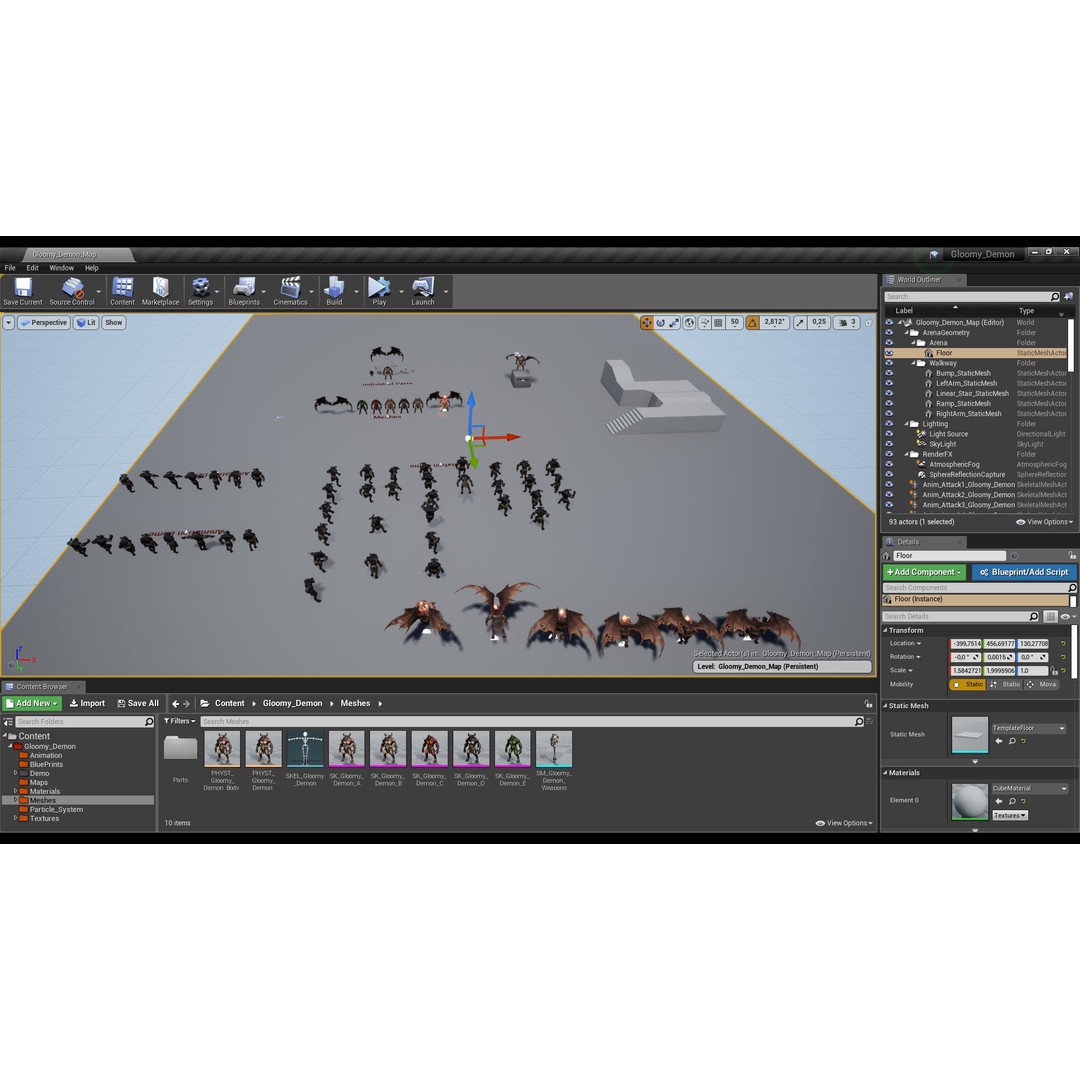Click the Play button in the toolbar
This screenshot has height=1080, width=1080.
pos(380,291)
